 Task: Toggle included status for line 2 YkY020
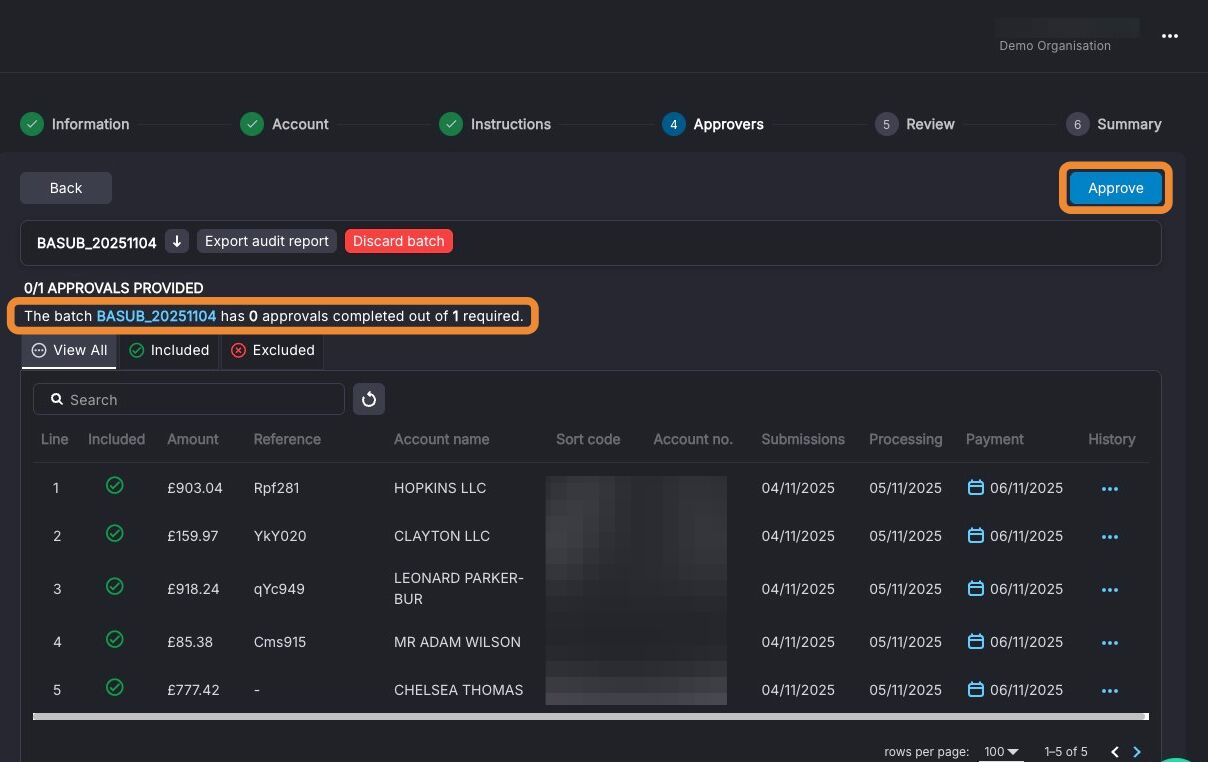pyautogui.click(x=115, y=533)
